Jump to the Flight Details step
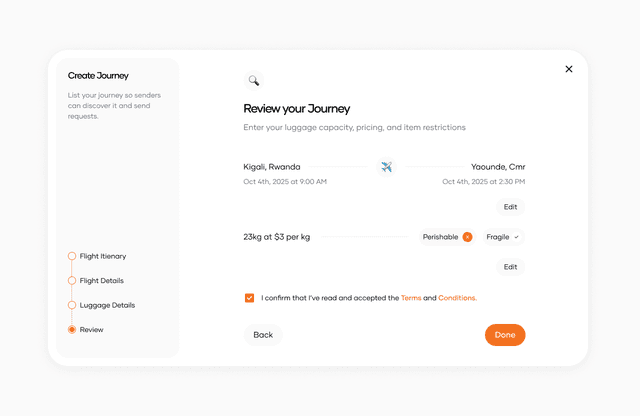 pyautogui.click(x=101, y=281)
